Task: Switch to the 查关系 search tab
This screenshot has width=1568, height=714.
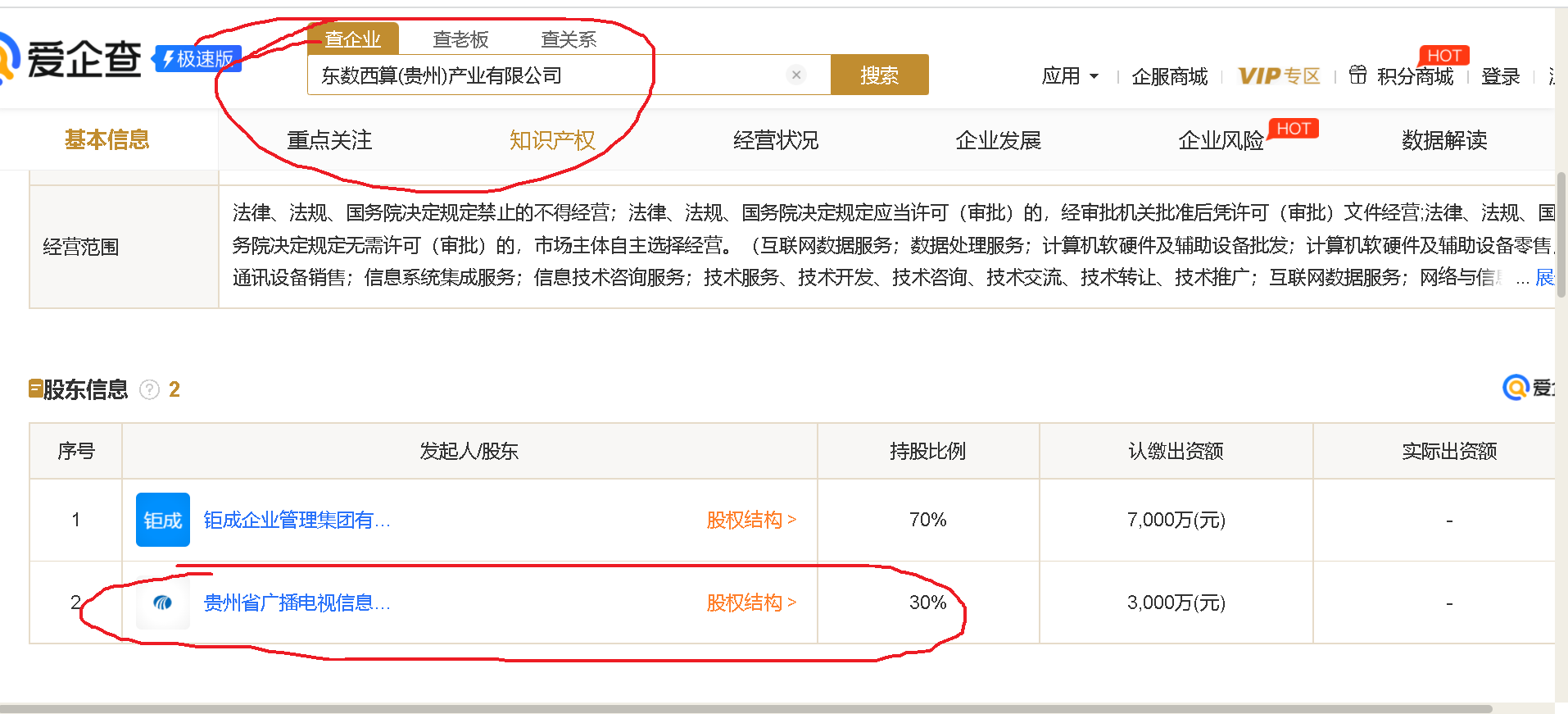Action: (569, 39)
